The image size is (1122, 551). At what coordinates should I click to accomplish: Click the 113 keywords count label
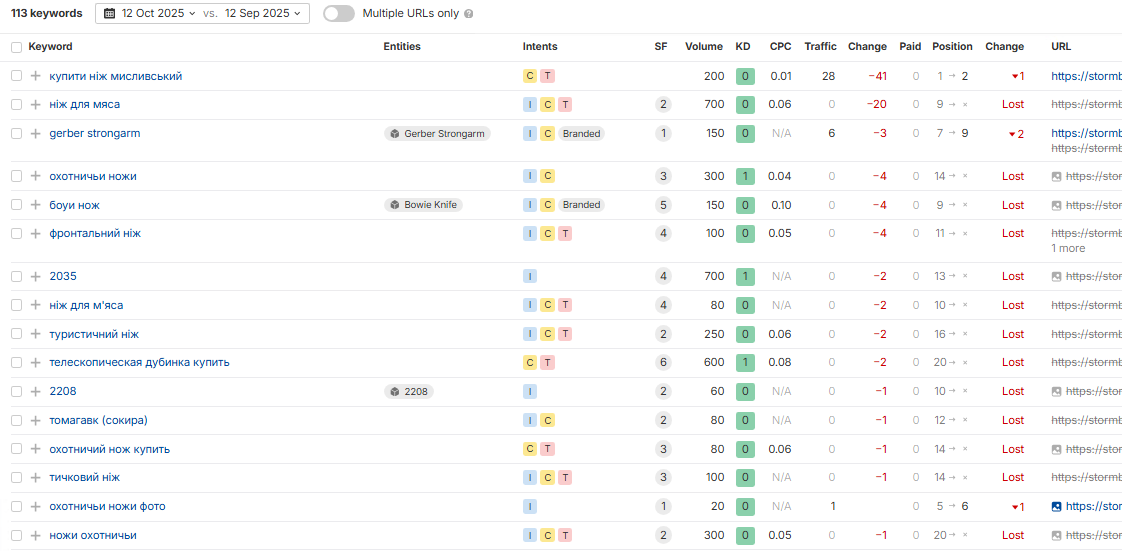coord(47,14)
